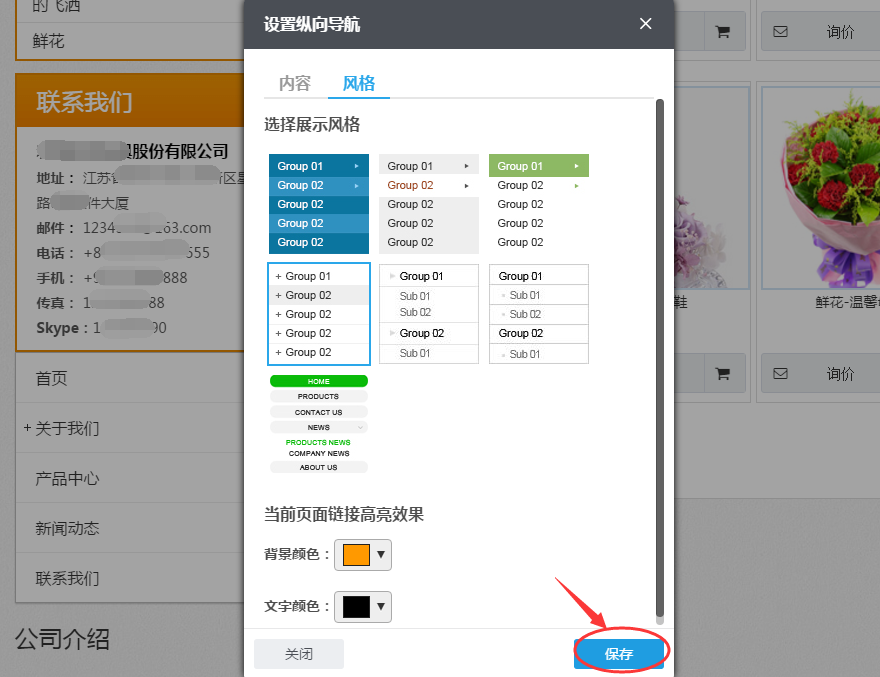Viewport: 880px width, 677px height.
Task: Choose the gray style with red Group 02
Action: (x=428, y=204)
